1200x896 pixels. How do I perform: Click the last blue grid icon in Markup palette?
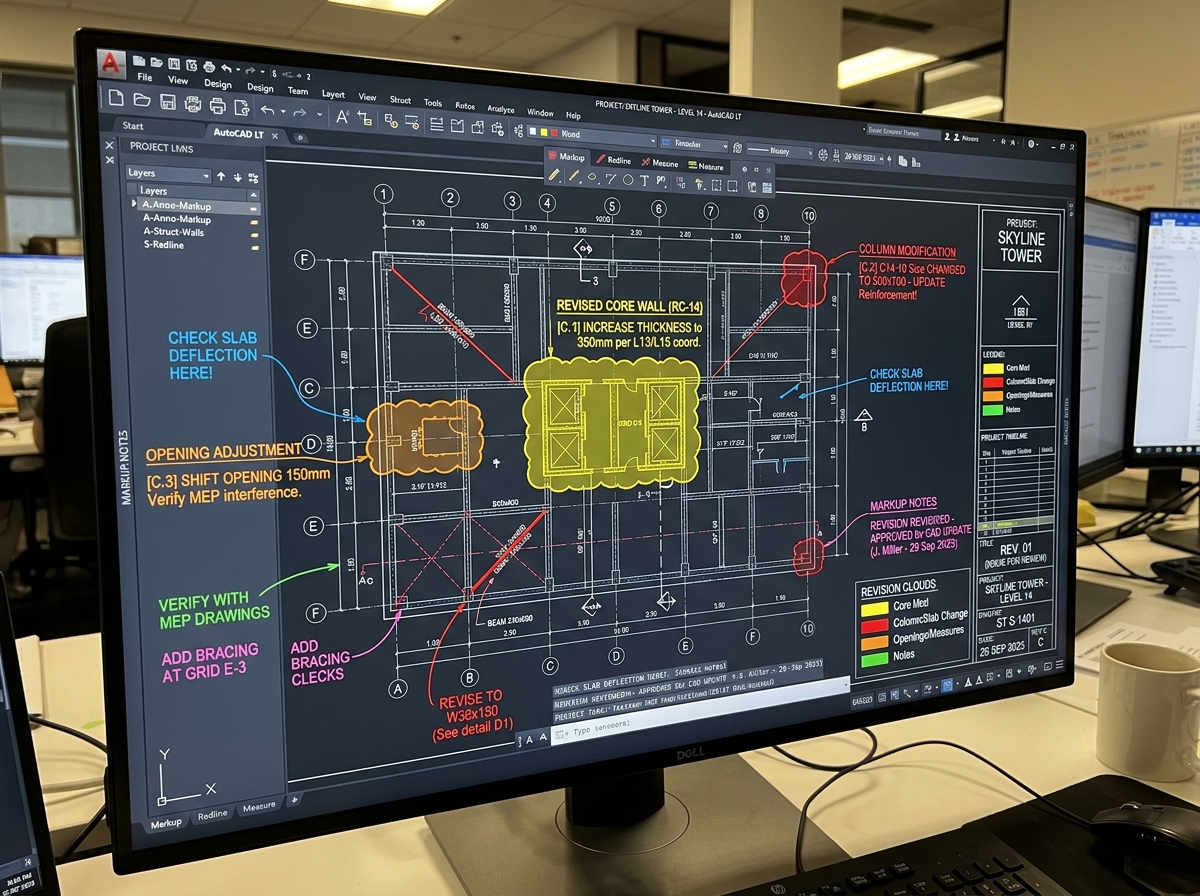767,187
